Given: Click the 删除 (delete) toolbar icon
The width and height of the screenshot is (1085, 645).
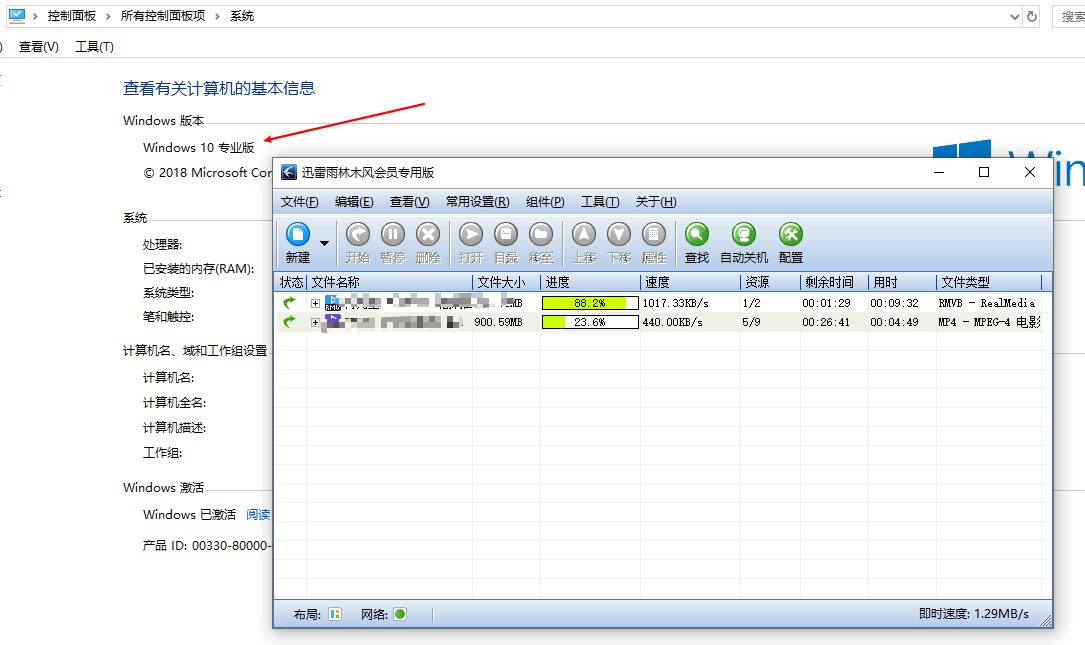Looking at the screenshot, I should tap(428, 235).
